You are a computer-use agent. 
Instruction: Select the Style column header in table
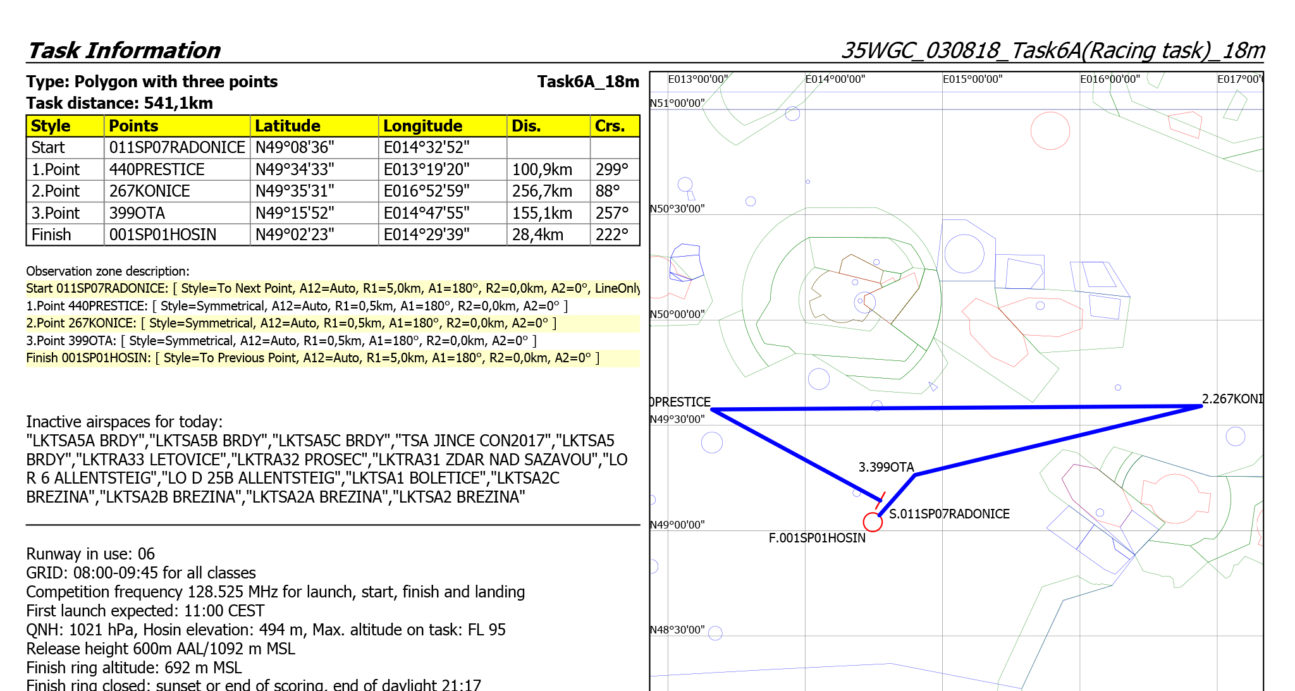(51, 126)
